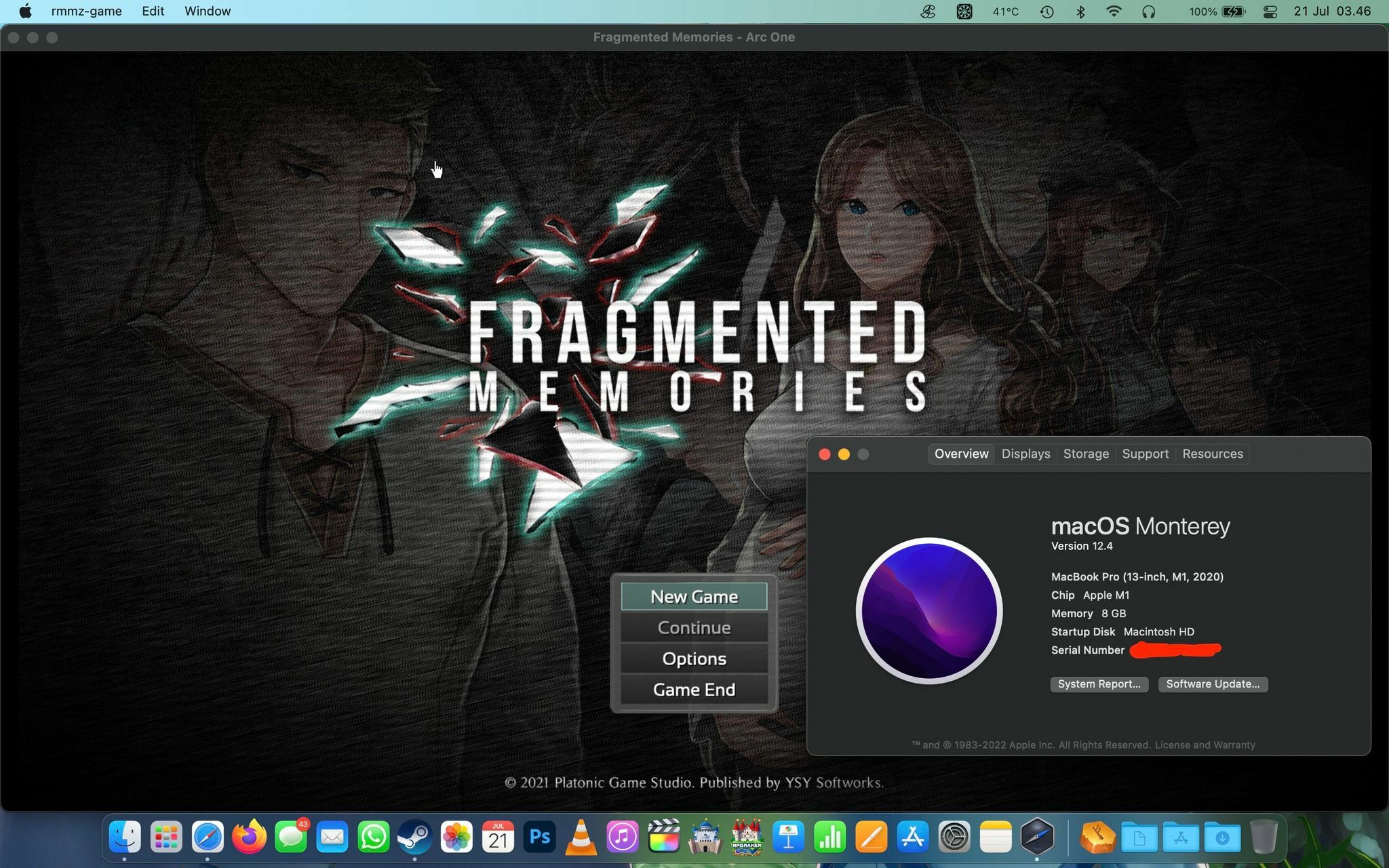
Task: Click the Bluetooth menu bar icon
Action: tap(1081, 12)
